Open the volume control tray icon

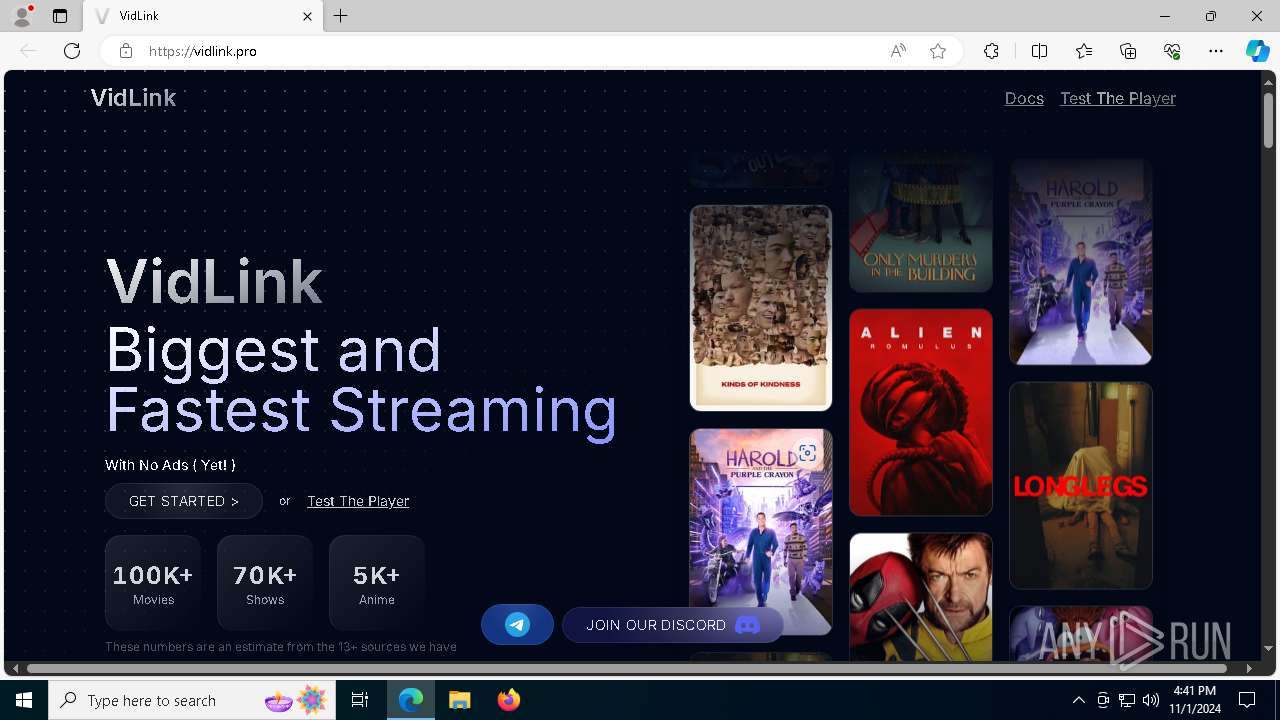1151,700
